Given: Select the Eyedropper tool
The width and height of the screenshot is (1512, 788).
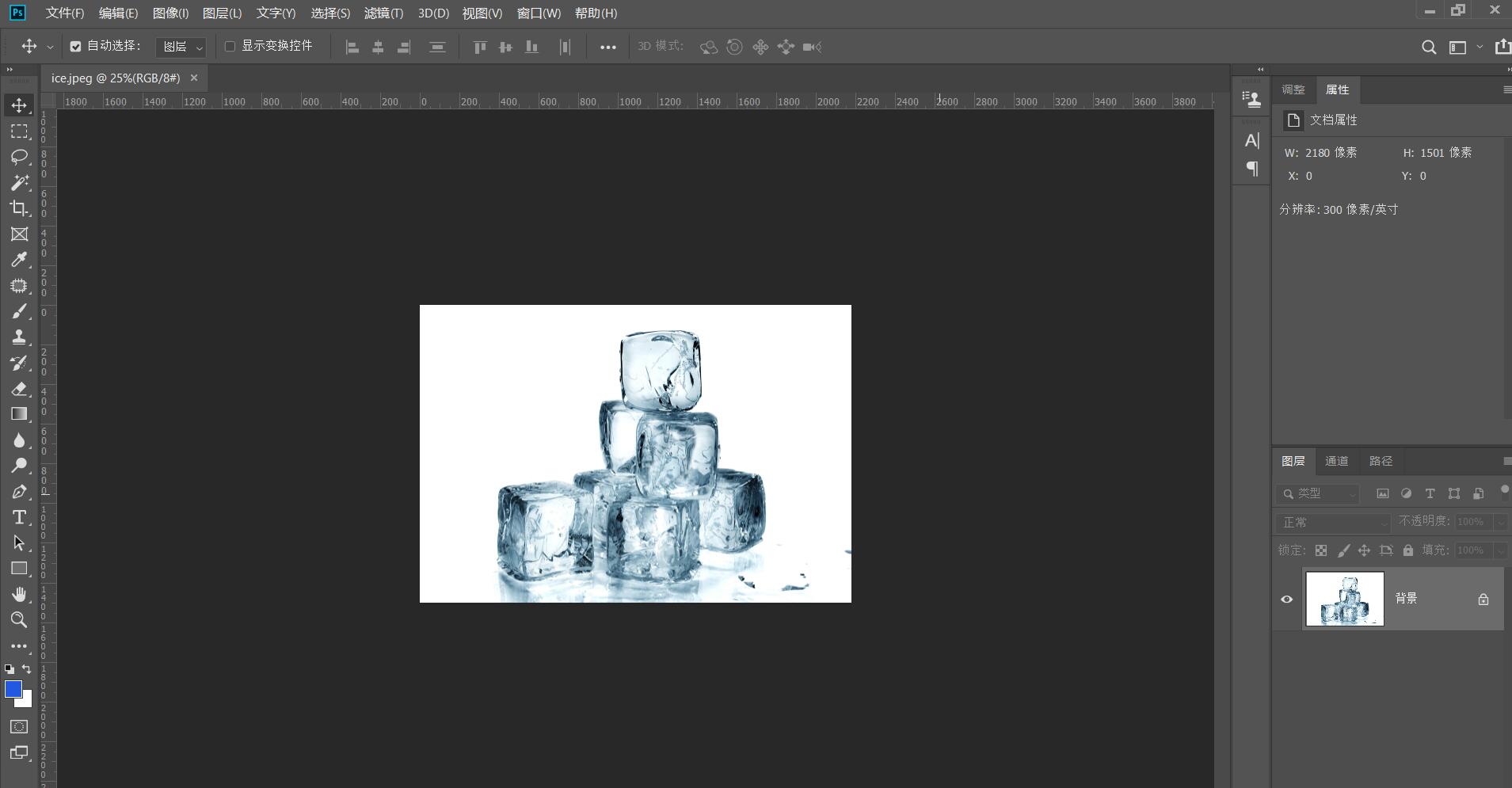Looking at the screenshot, I should coord(19,260).
